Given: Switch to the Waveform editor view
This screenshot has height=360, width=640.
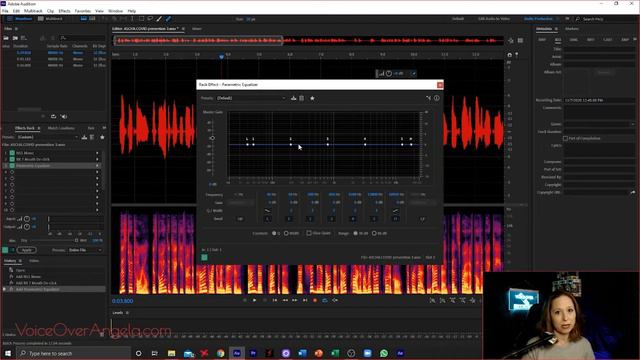Looking at the screenshot, I should tap(20, 19).
